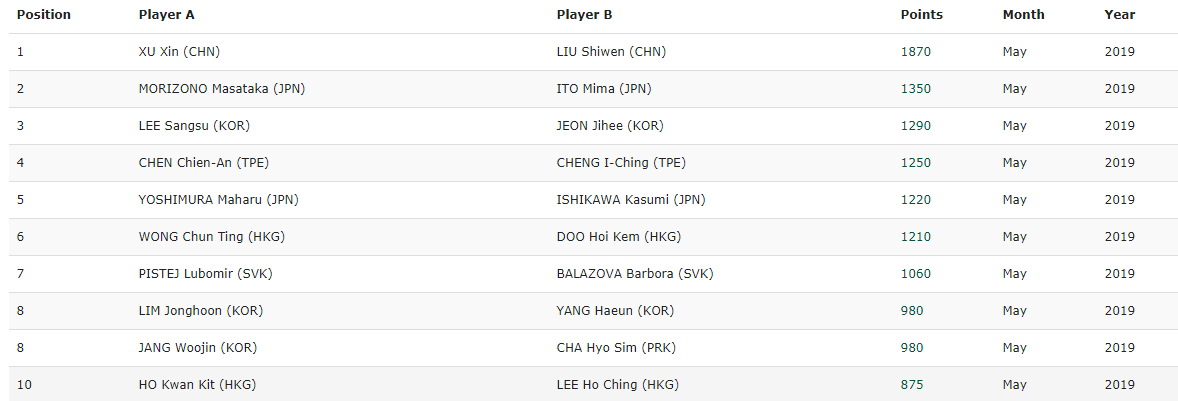Open the 1060 points value

point(916,273)
